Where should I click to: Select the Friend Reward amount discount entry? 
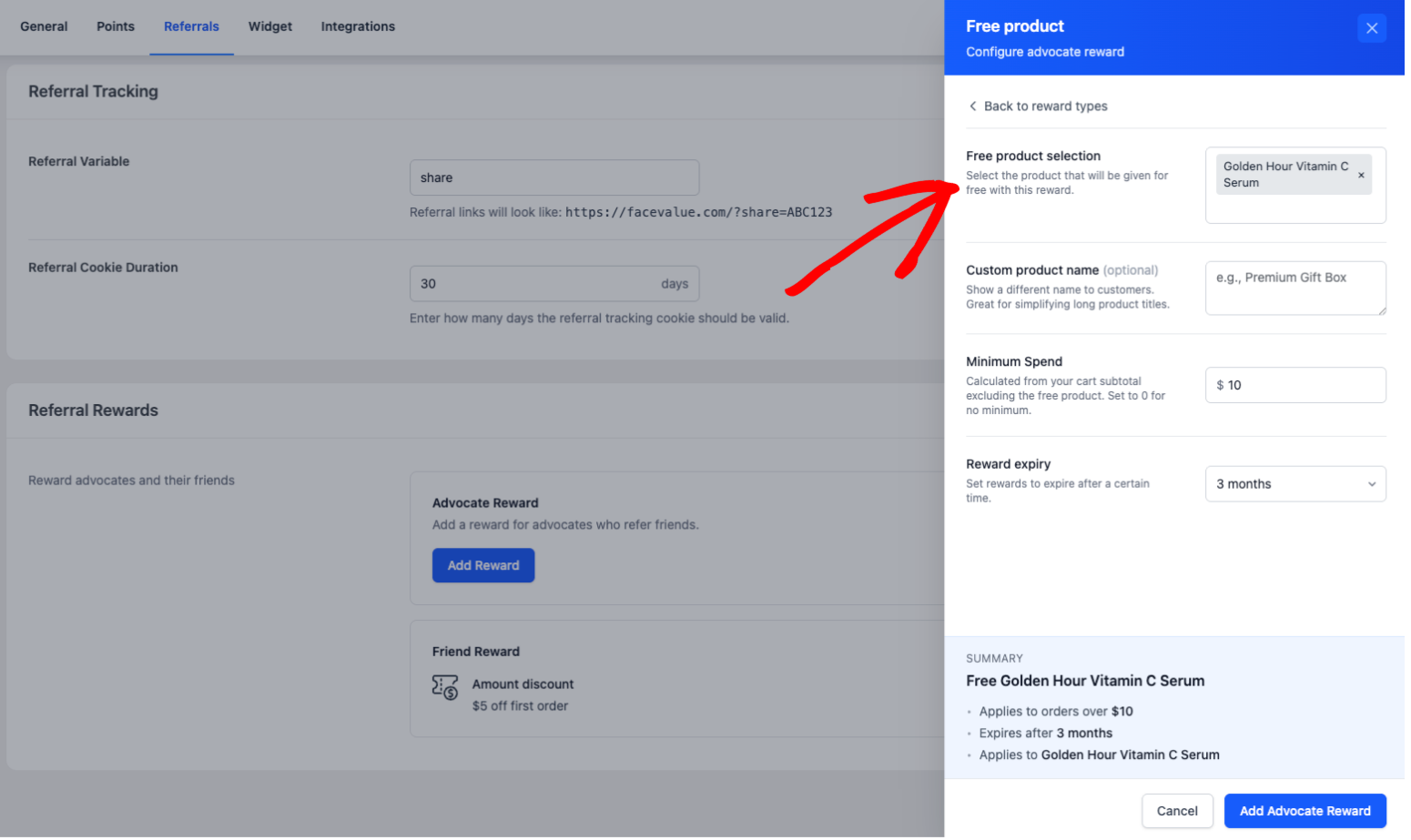(x=523, y=694)
